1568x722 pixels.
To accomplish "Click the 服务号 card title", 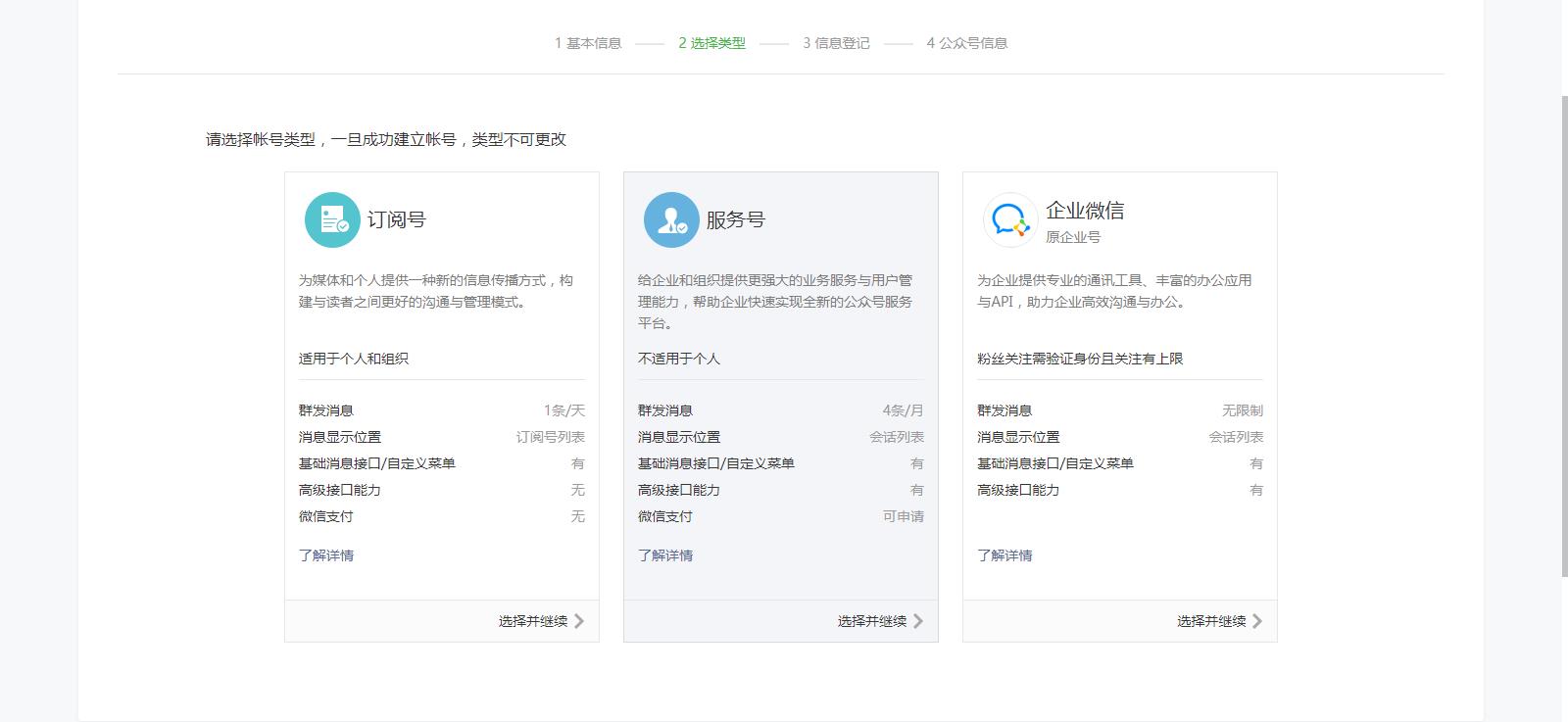I will pyautogui.click(x=736, y=219).
